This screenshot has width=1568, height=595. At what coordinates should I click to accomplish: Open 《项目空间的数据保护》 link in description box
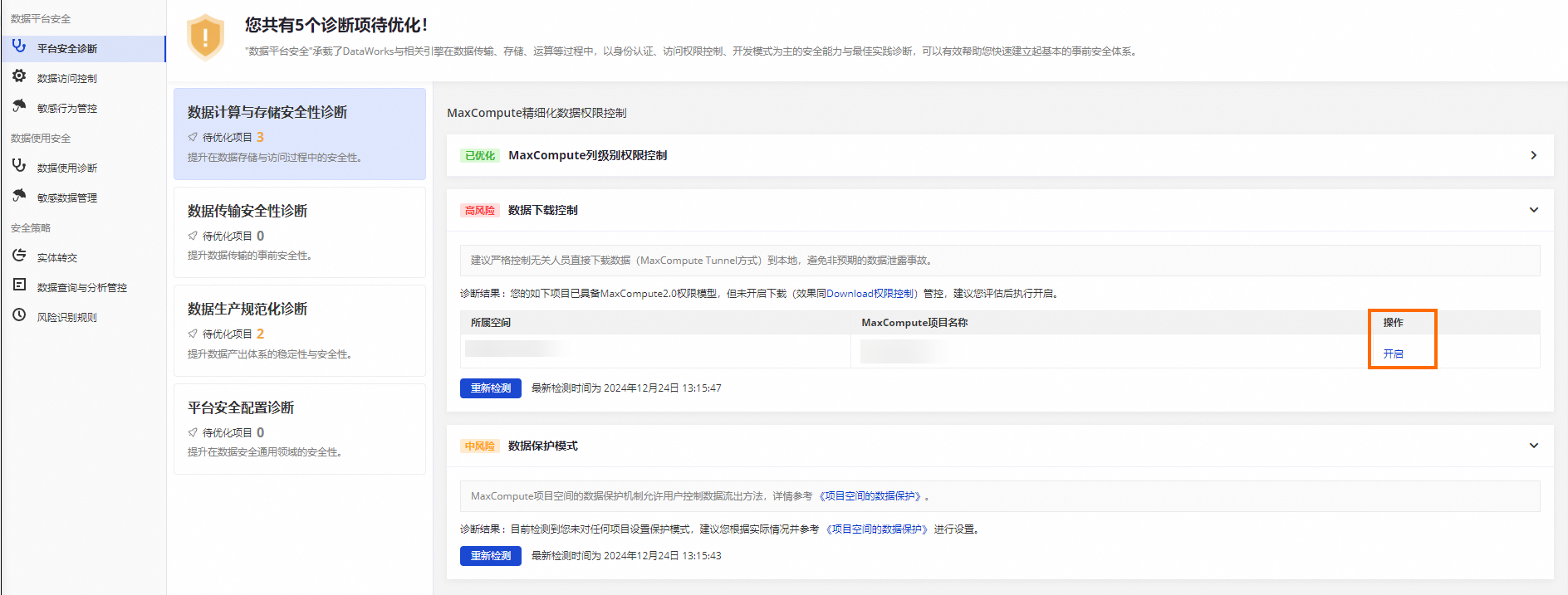click(x=870, y=496)
